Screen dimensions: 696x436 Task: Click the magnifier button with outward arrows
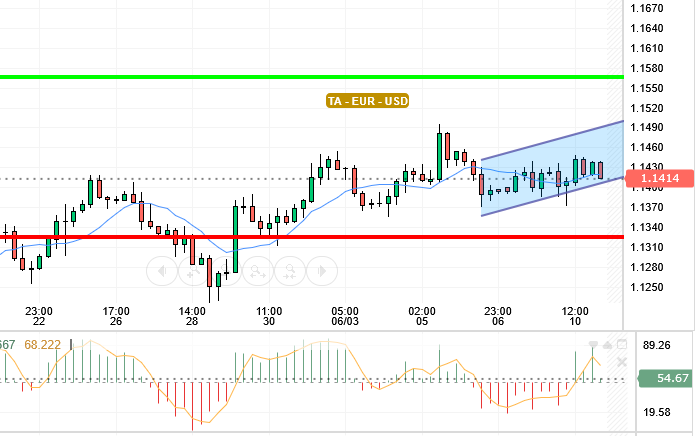[x=257, y=270]
